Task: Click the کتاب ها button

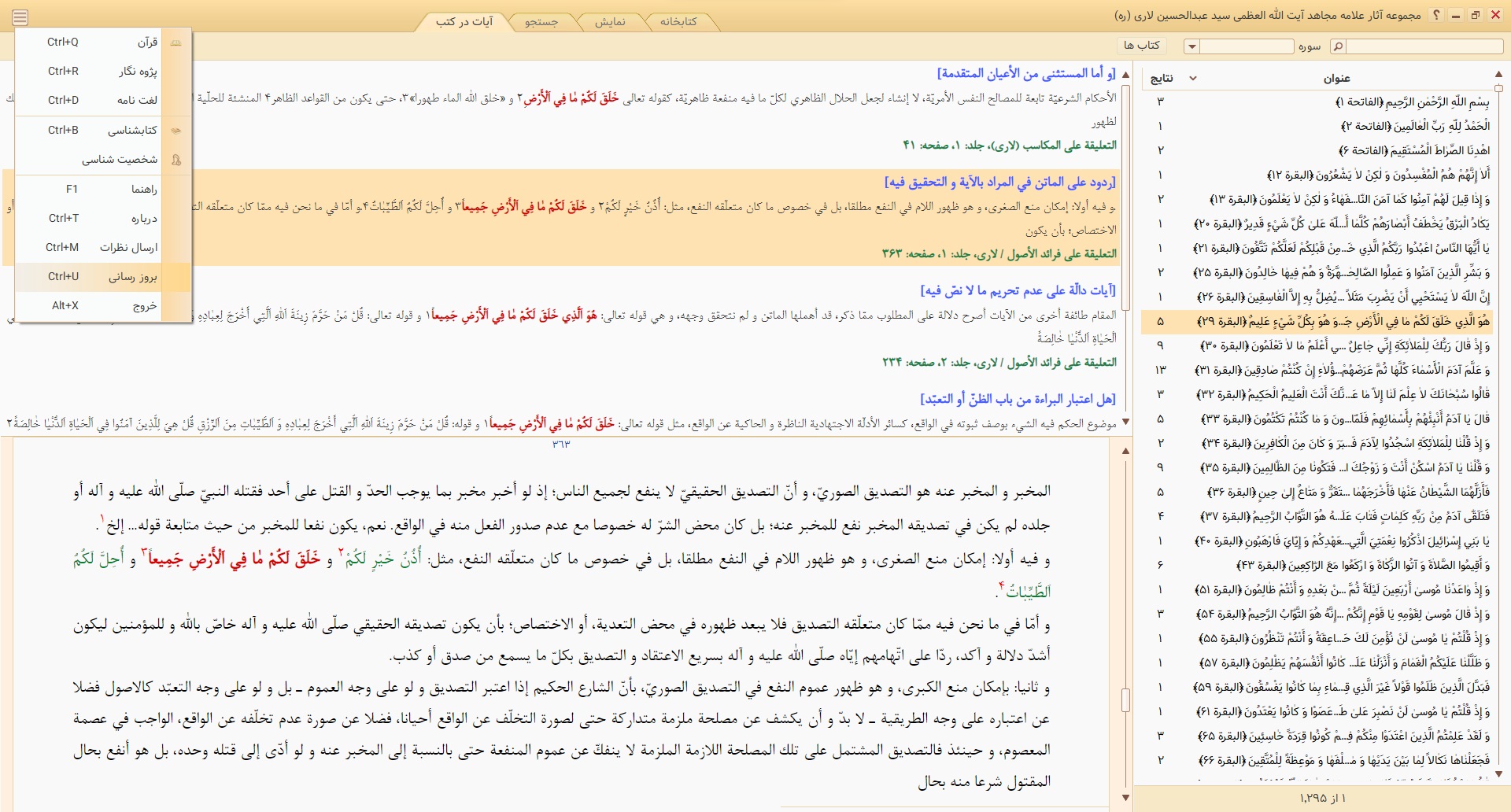Action: (x=1142, y=46)
